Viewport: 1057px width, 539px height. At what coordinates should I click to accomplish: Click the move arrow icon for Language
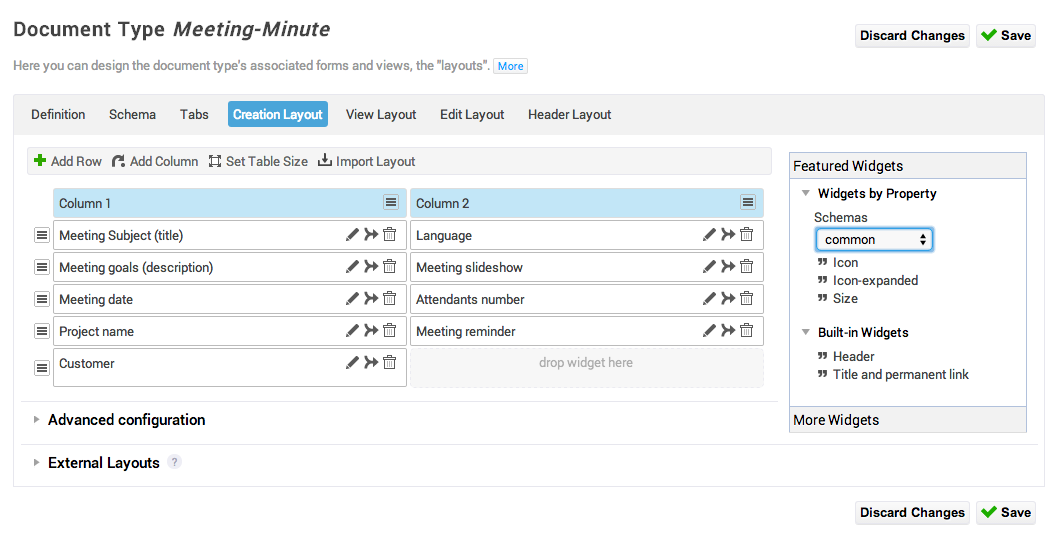click(x=728, y=235)
